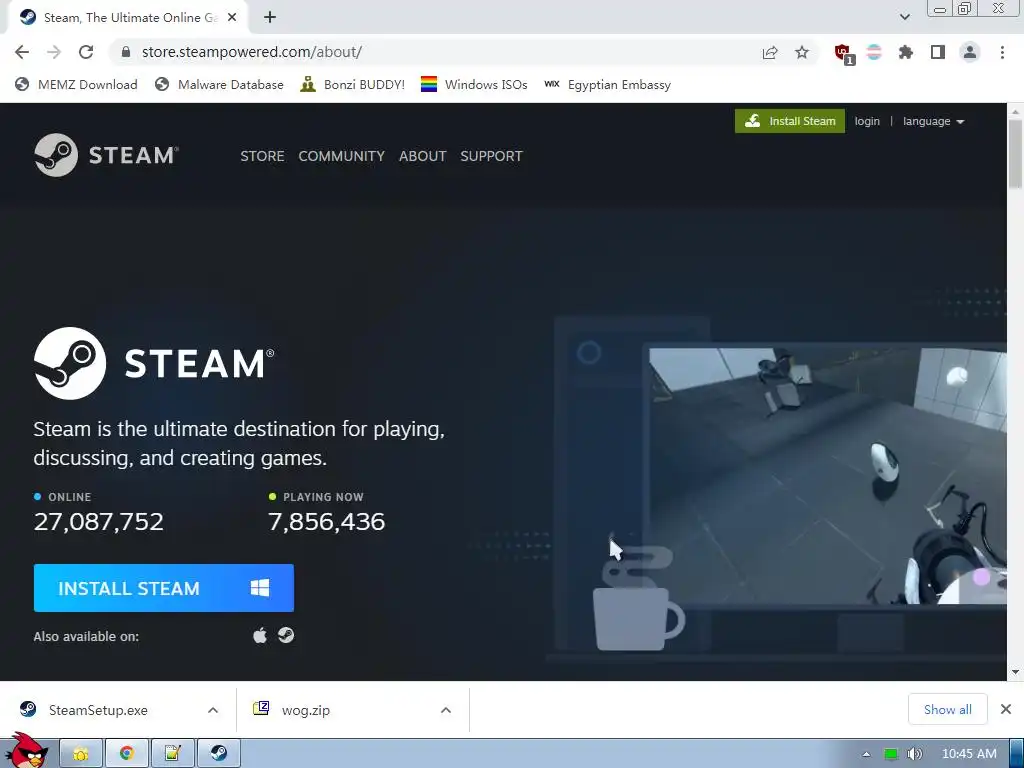Click the padlock site info icon
This screenshot has width=1024, height=768.
click(x=126, y=52)
